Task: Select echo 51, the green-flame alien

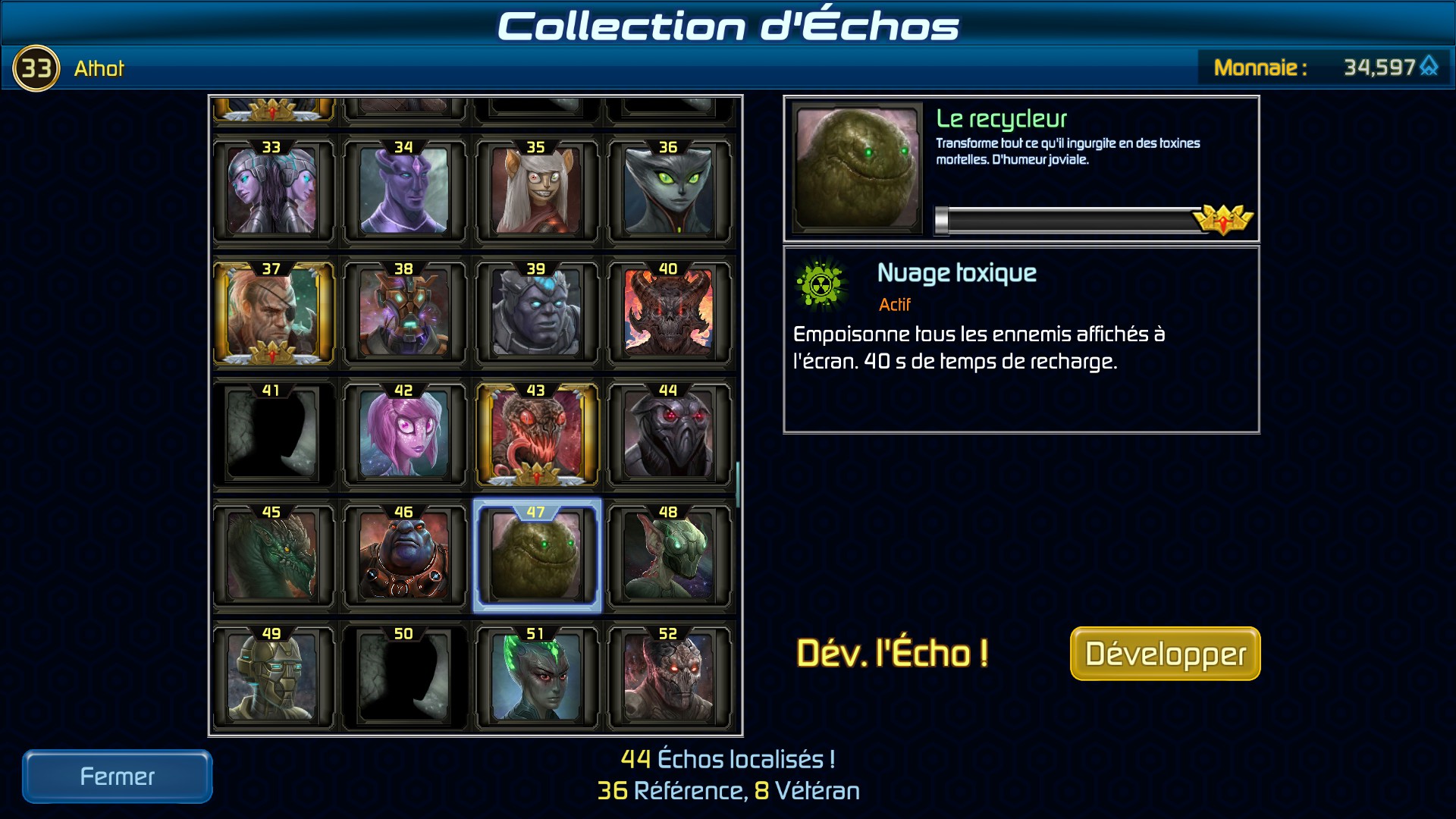Action: pyautogui.click(x=537, y=677)
